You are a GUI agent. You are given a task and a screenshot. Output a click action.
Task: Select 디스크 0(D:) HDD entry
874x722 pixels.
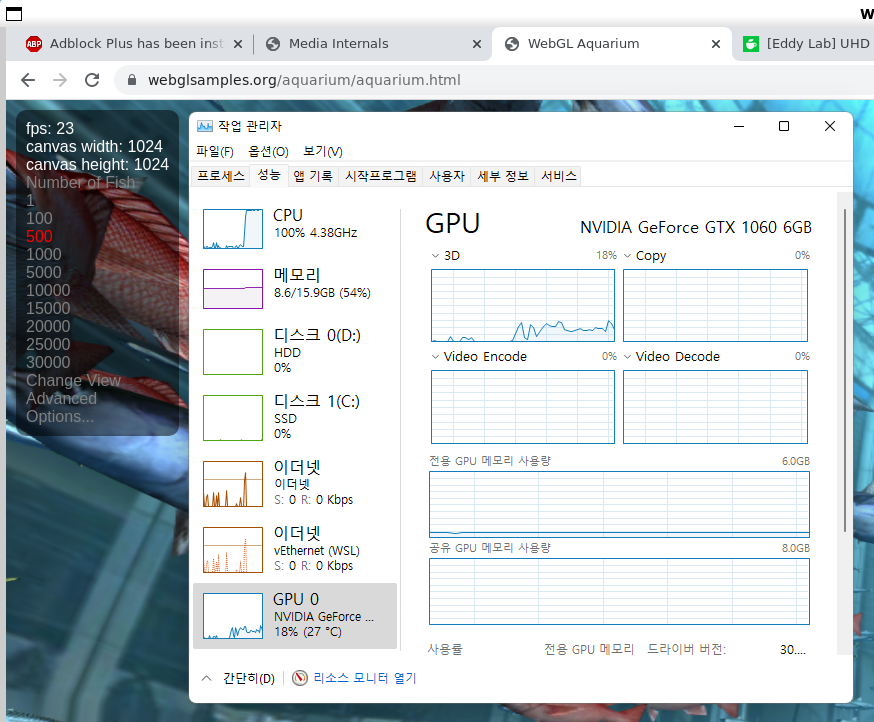[x=295, y=351]
